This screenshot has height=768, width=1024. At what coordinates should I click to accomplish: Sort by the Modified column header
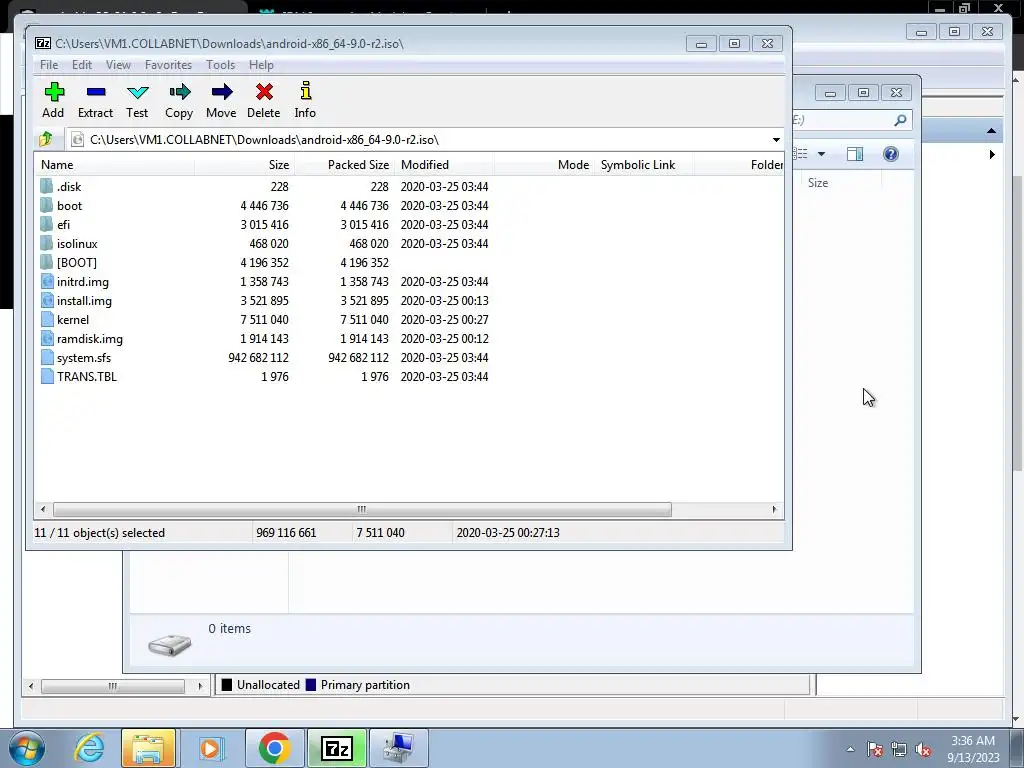tap(444, 165)
